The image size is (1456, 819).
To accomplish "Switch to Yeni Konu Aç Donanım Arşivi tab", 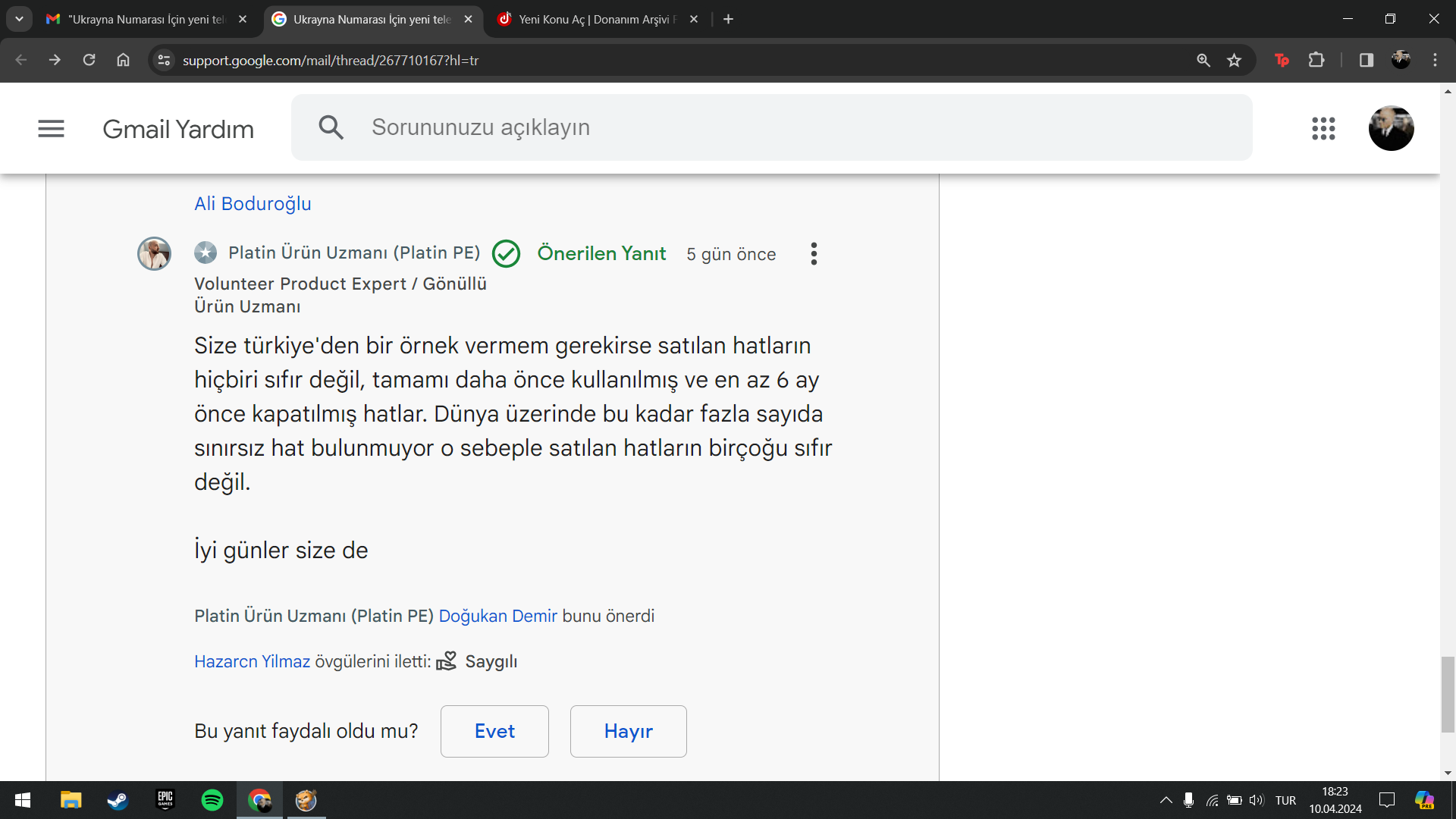I will point(595,19).
